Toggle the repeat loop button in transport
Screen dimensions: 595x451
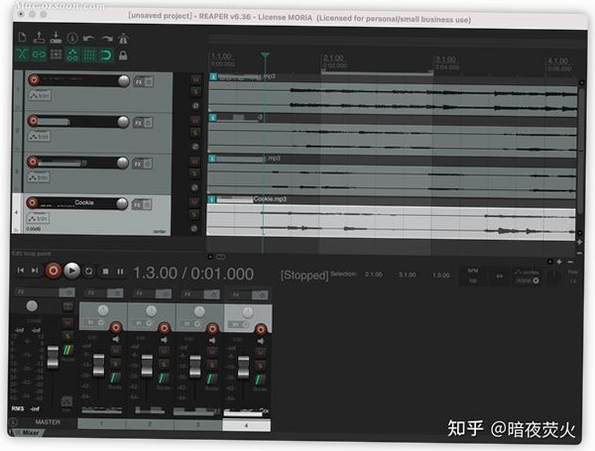(89, 271)
